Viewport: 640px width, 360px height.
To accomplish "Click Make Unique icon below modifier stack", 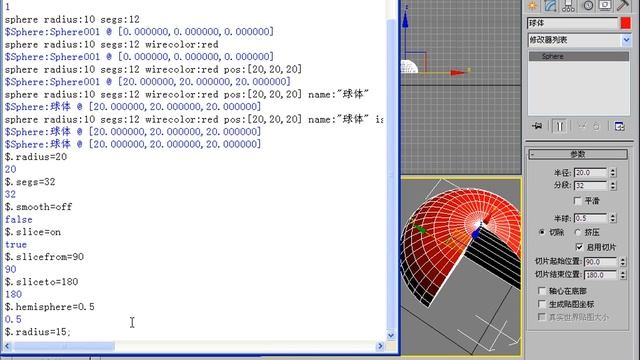I will [x=582, y=126].
